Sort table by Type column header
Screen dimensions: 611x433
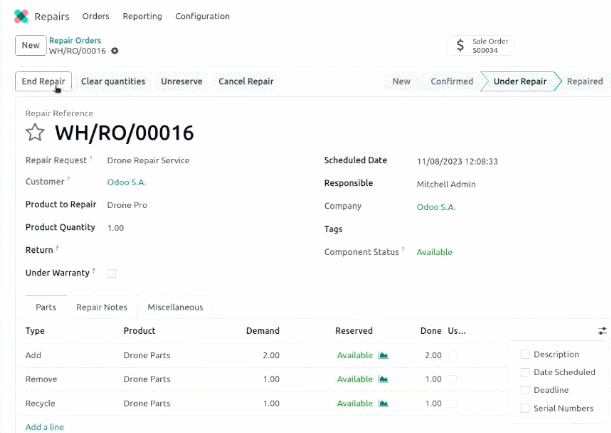pos(35,331)
